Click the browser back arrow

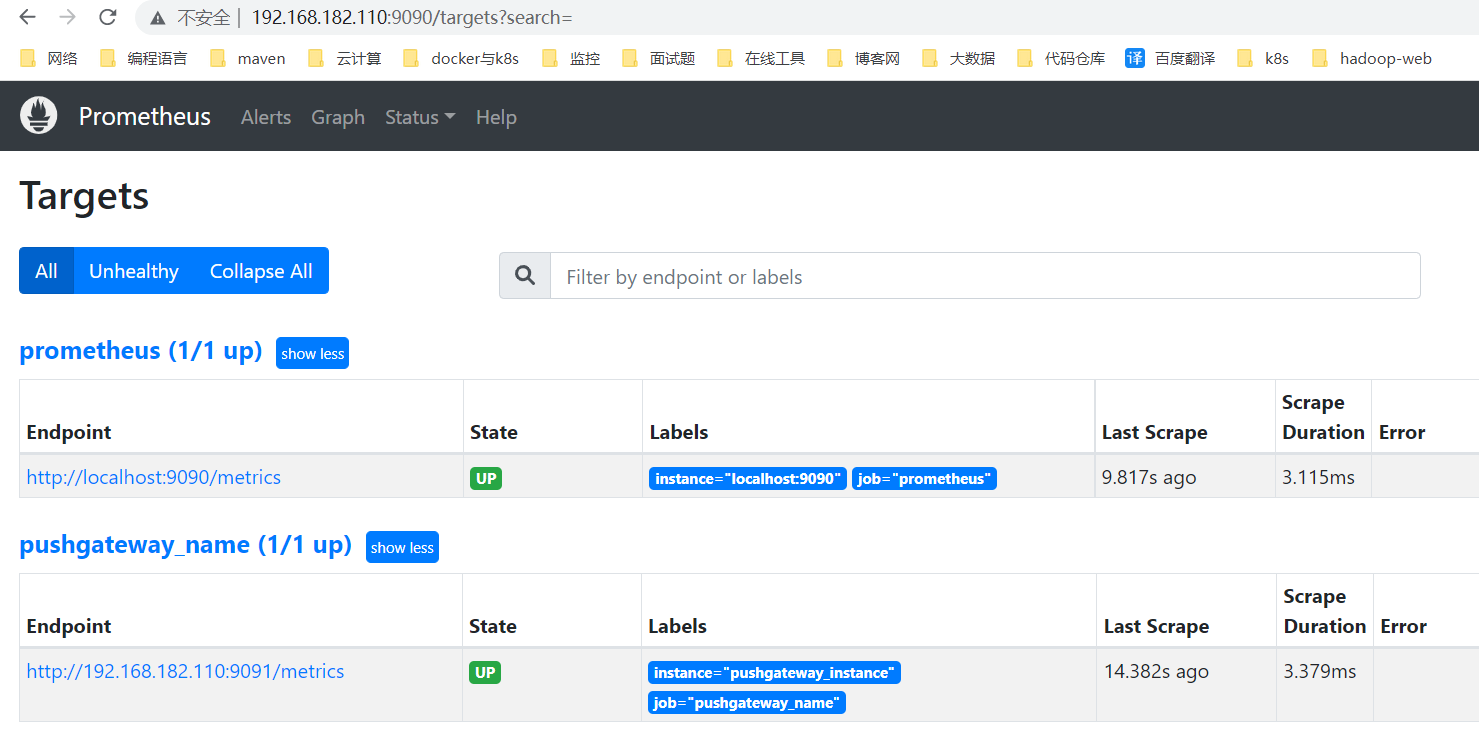pyautogui.click(x=26, y=17)
